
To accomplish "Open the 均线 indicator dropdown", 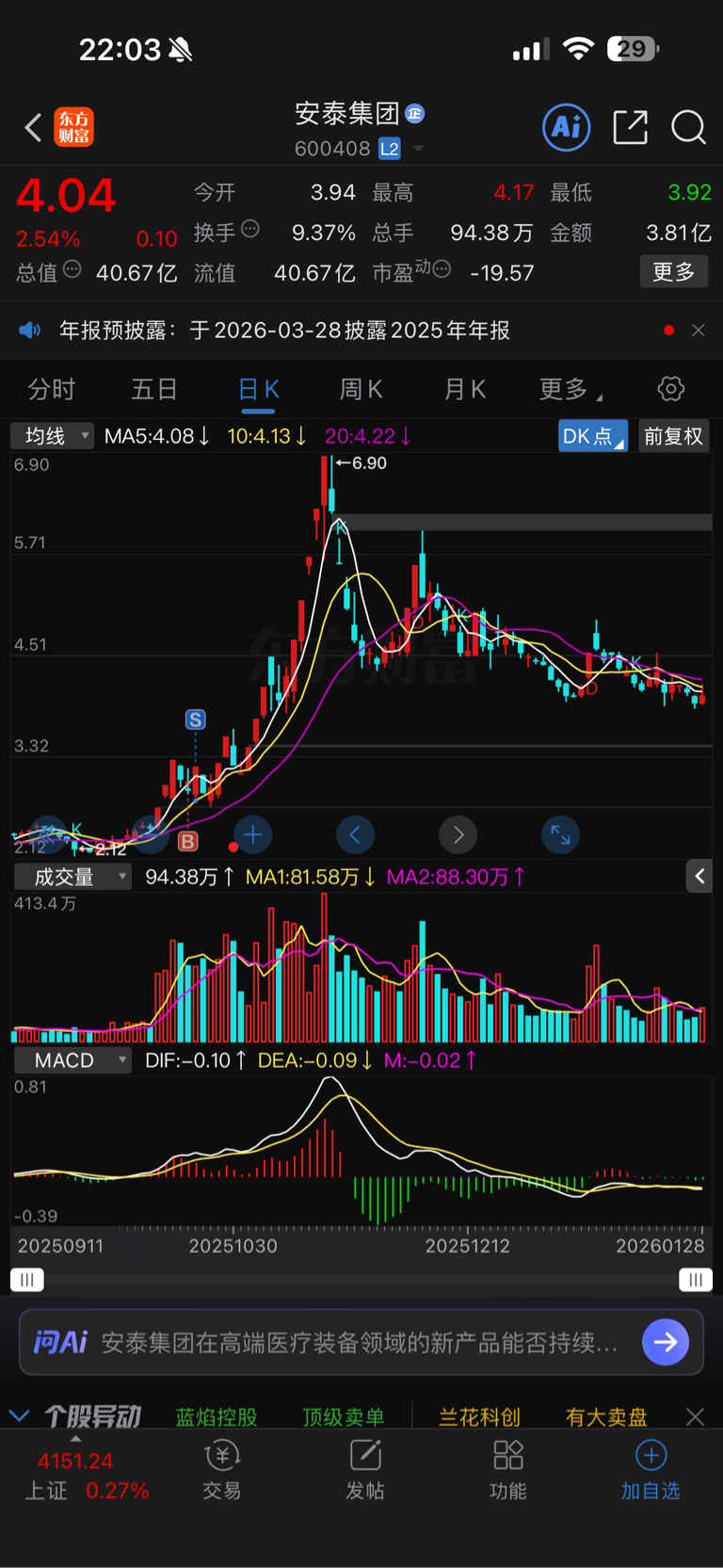I will (x=52, y=436).
